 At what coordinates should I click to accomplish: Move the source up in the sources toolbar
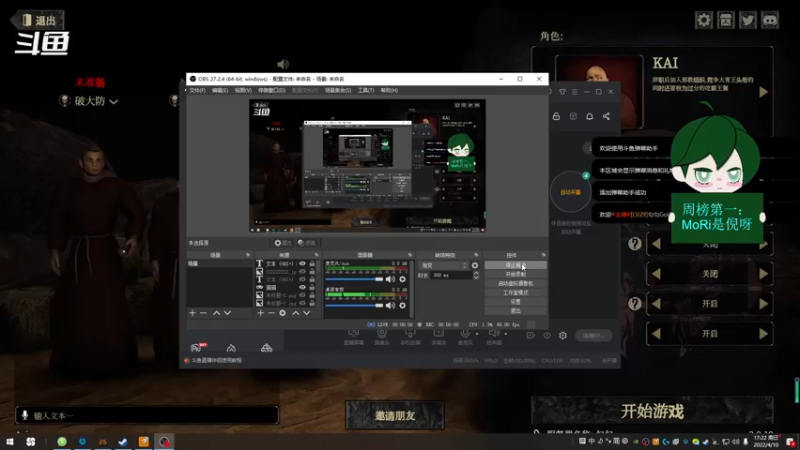295,313
